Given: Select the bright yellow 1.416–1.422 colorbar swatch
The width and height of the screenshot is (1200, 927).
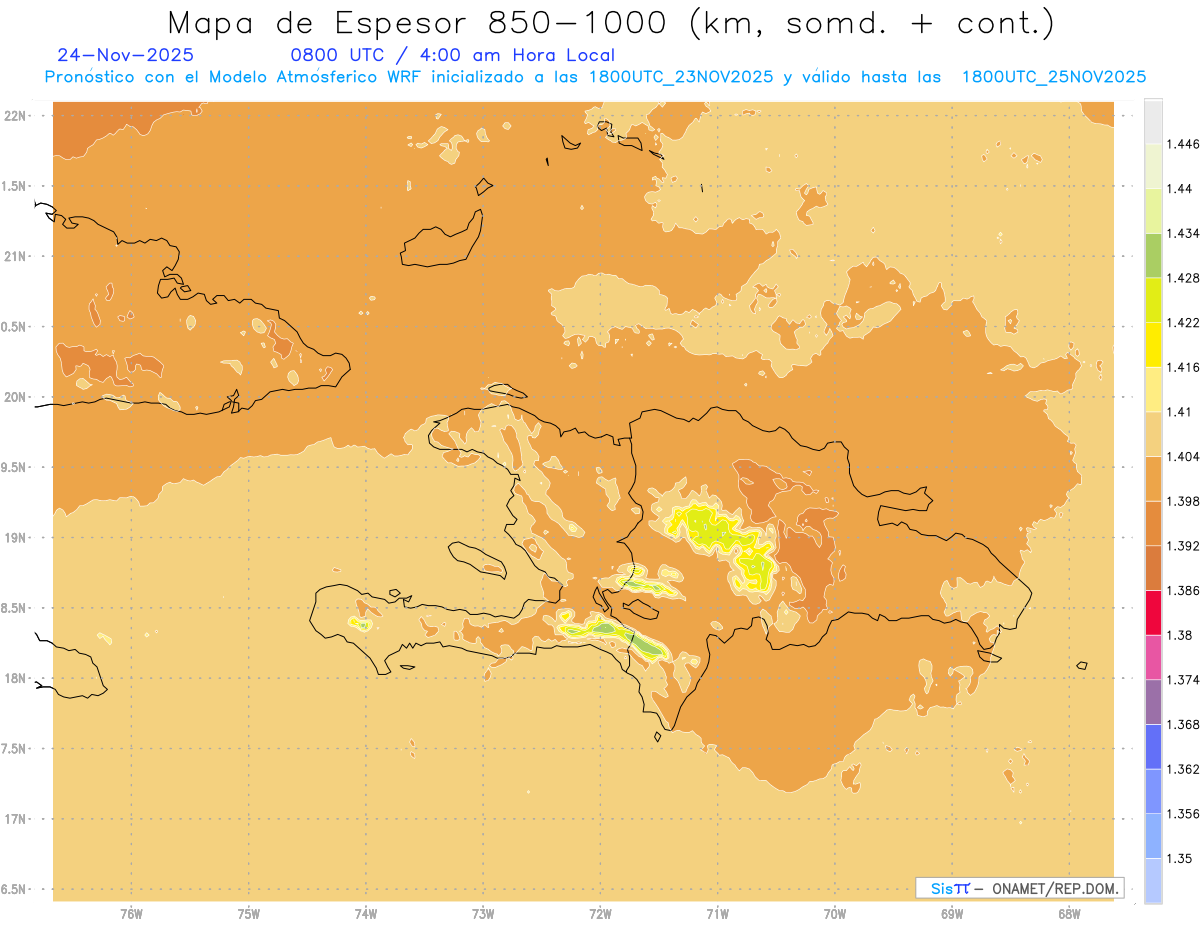Looking at the screenshot, I should 1153,344.
